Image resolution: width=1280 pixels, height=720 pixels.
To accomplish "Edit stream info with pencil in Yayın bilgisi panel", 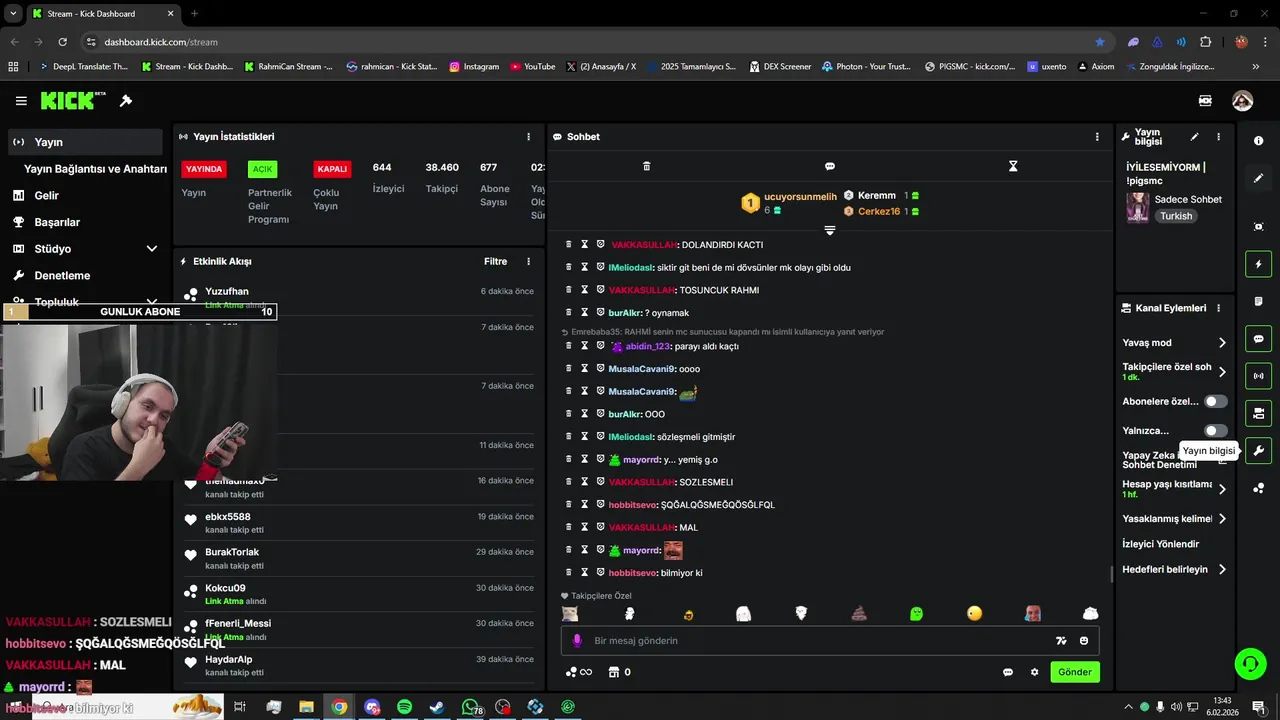I will pyautogui.click(x=1194, y=137).
